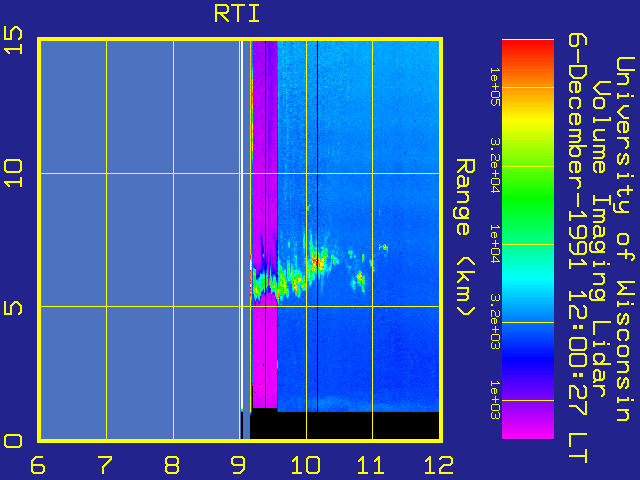Click the 1e+05 colorbar label

pyautogui.click(x=495, y=87)
